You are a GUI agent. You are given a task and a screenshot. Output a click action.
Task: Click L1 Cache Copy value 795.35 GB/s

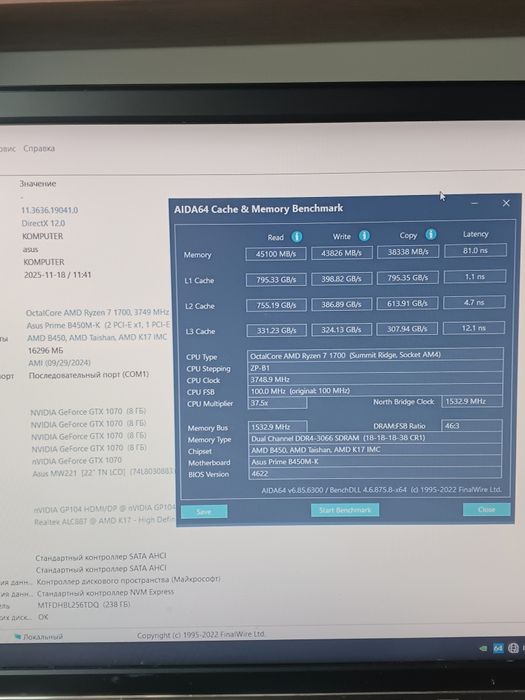click(x=408, y=277)
